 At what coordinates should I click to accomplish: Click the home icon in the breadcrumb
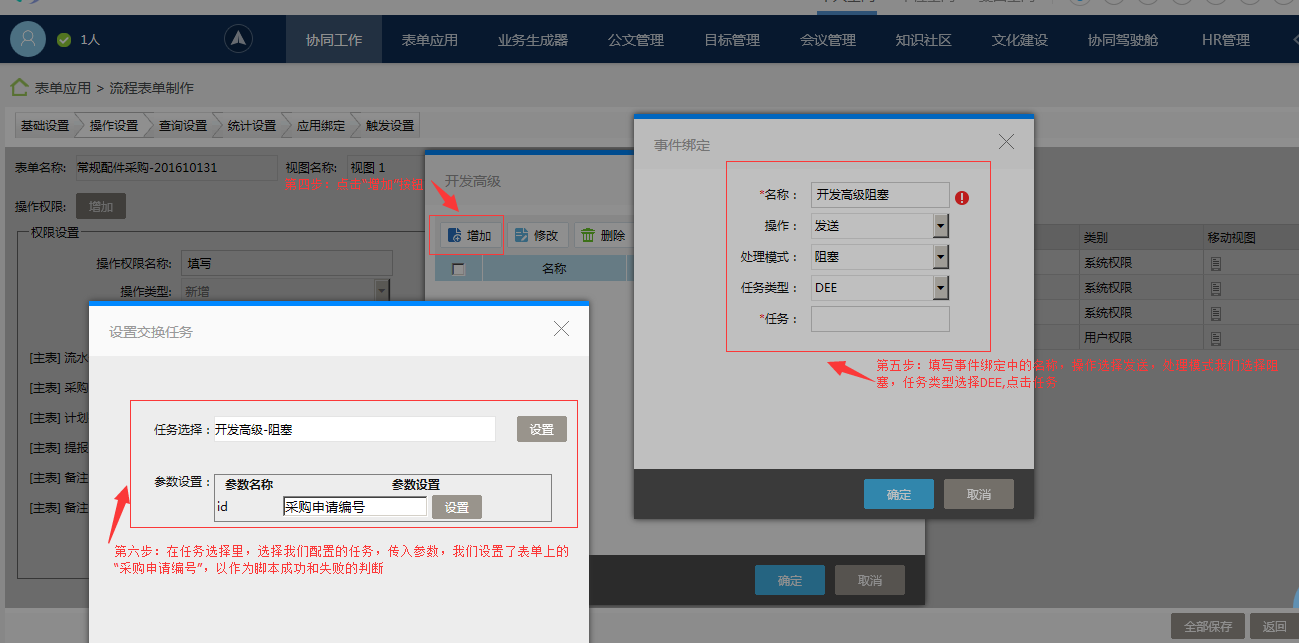[19, 88]
